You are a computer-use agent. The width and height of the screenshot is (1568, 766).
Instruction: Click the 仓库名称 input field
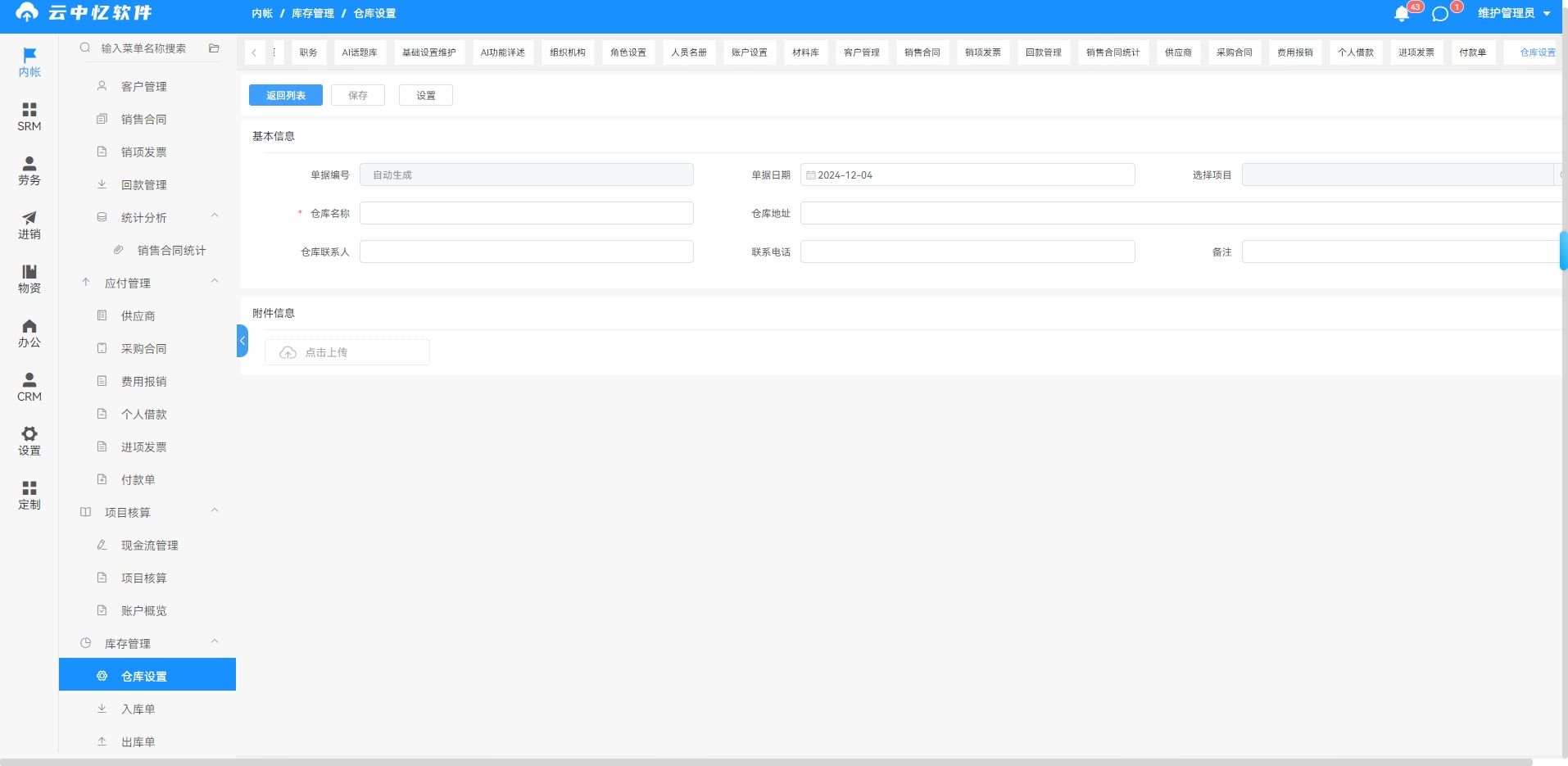pos(527,213)
